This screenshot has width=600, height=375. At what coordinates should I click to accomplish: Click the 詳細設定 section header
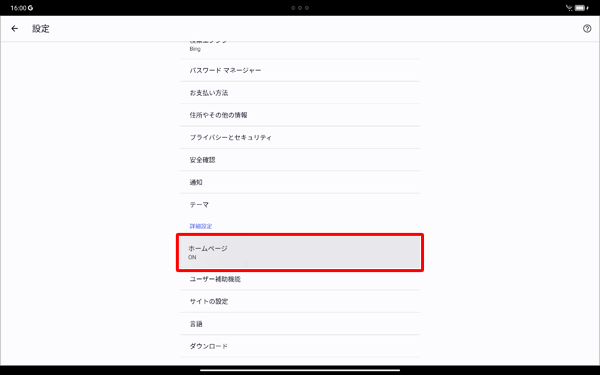point(201,226)
